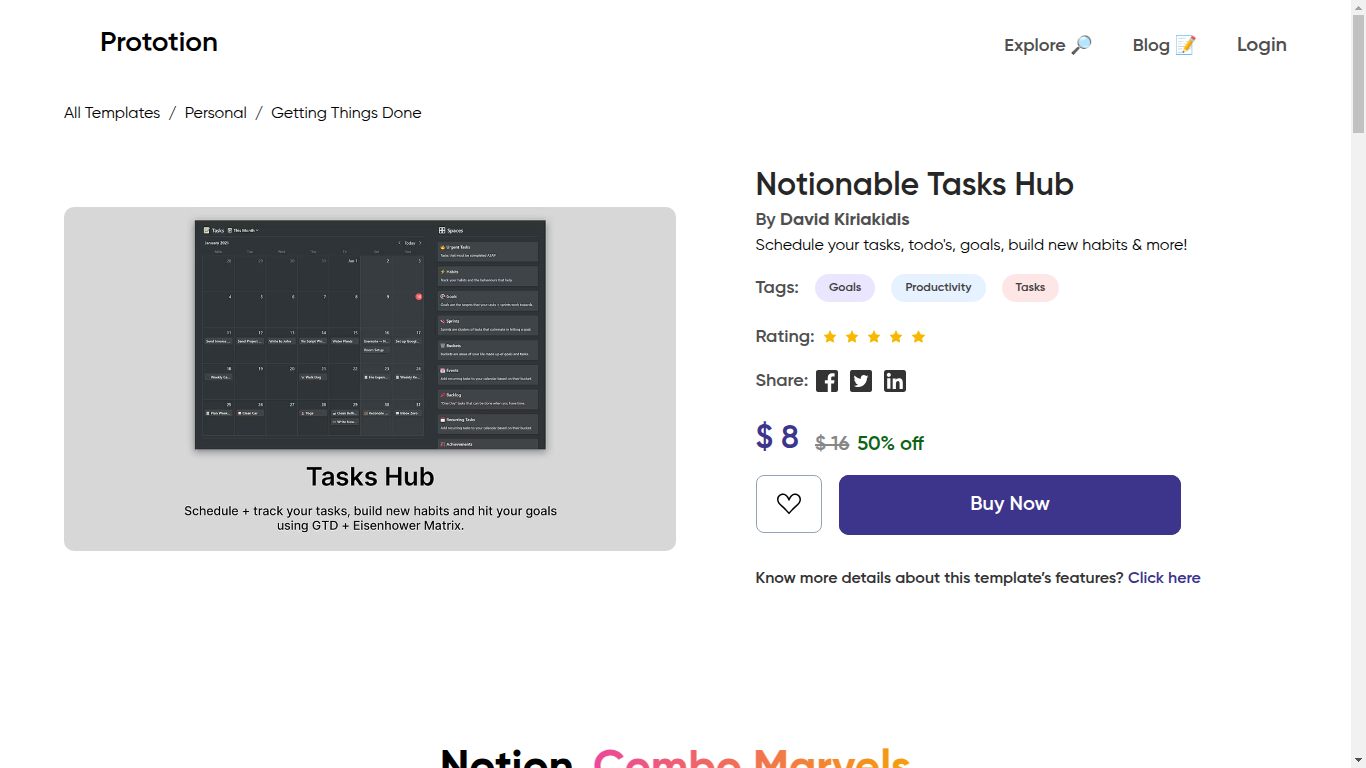
Task: Select the Tasks tag
Action: 1030,288
